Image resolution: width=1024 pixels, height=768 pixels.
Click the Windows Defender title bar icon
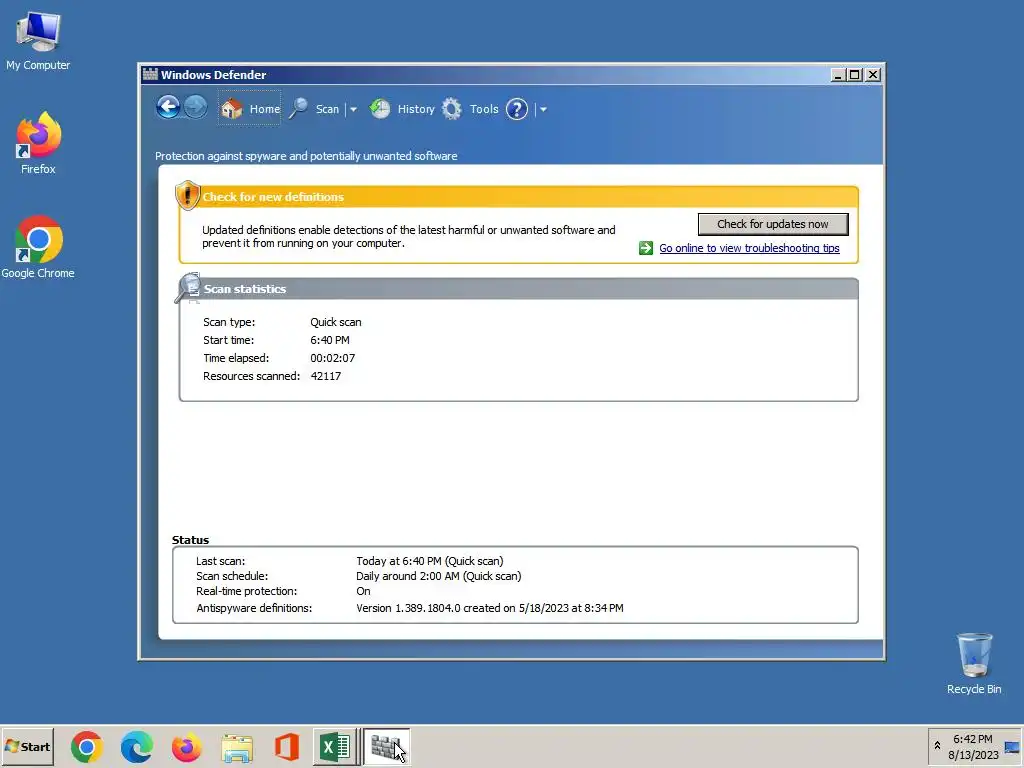pos(150,74)
